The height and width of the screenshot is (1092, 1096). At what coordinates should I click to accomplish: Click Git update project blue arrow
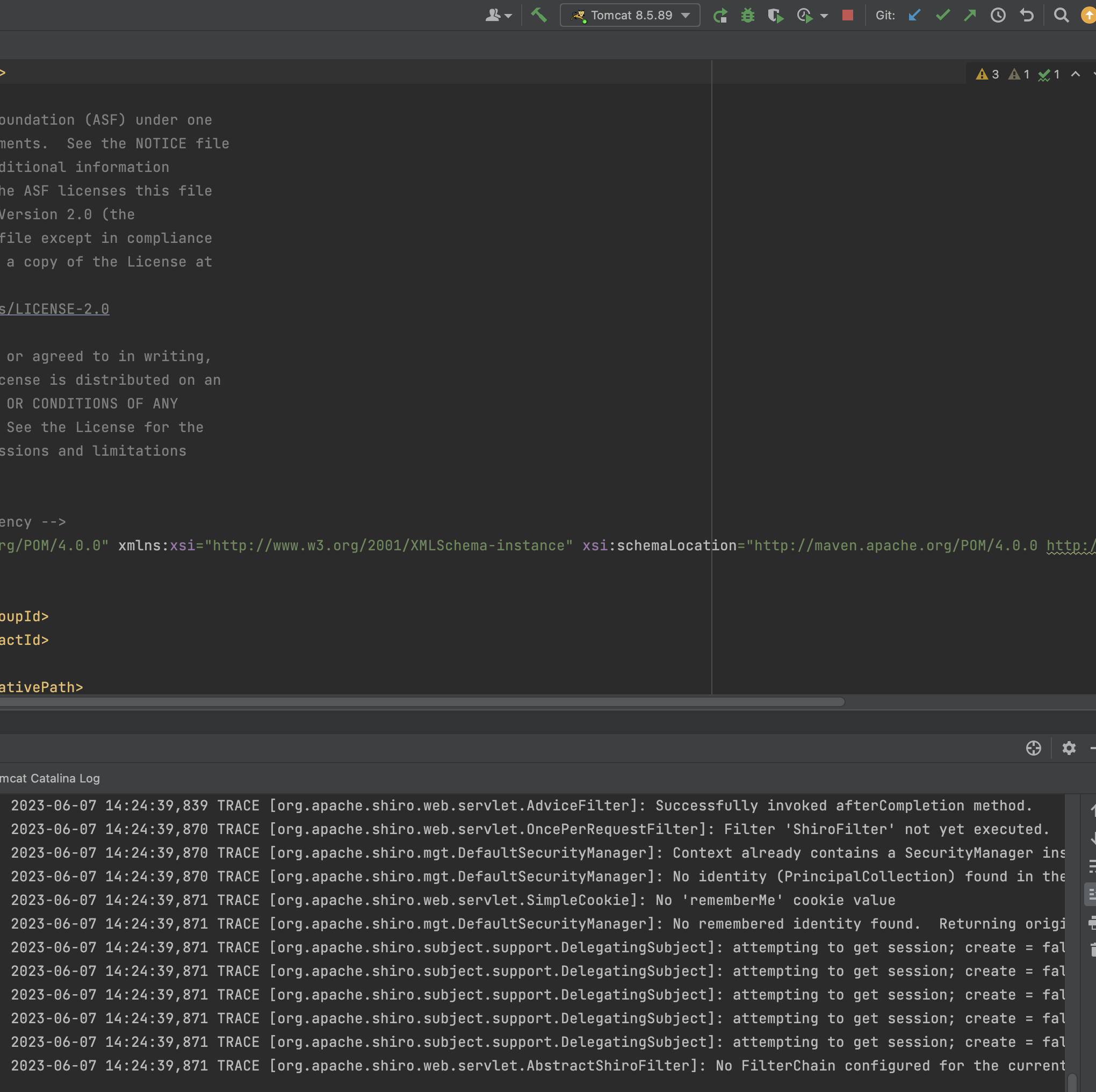pos(914,16)
